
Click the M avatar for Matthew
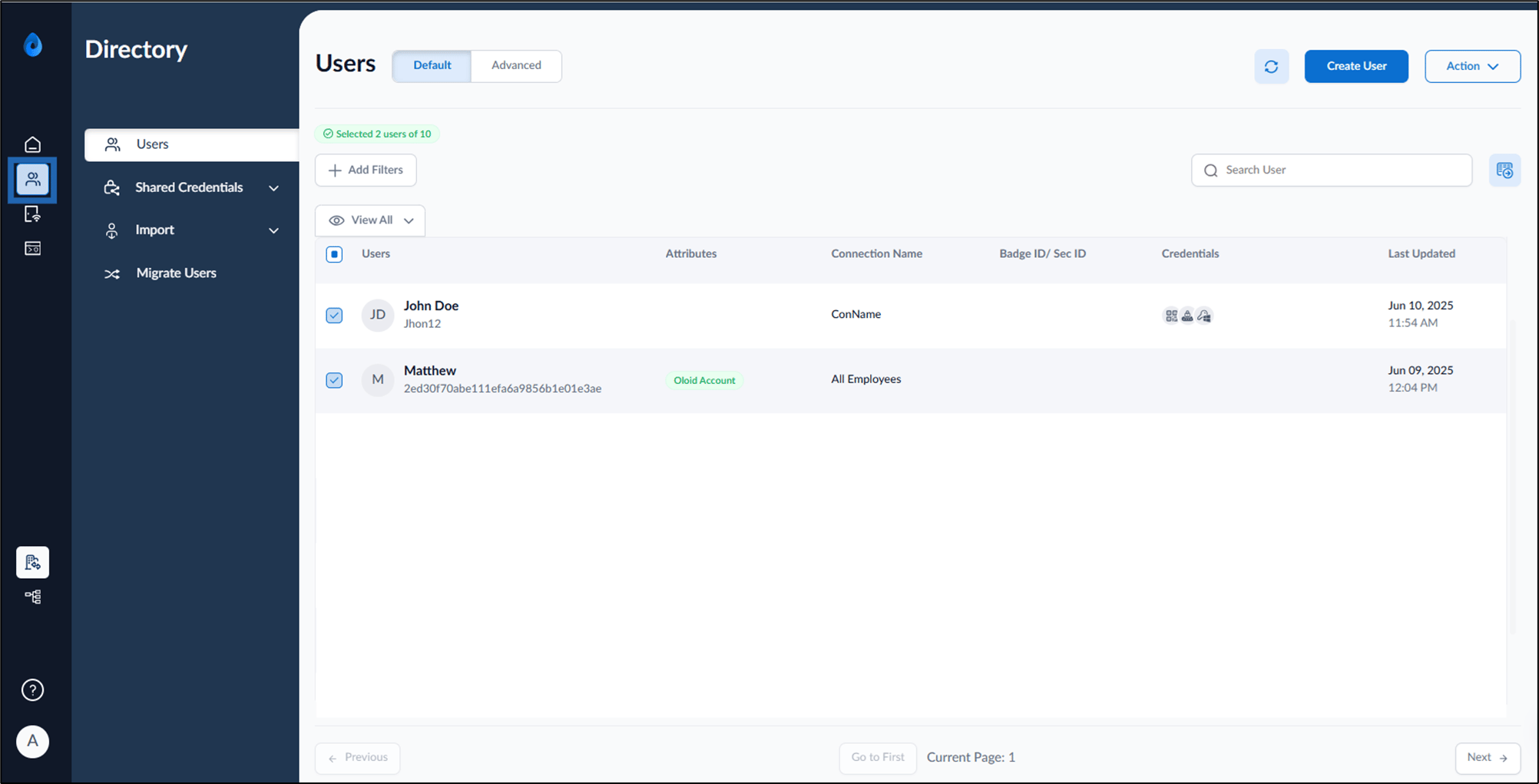coord(378,379)
